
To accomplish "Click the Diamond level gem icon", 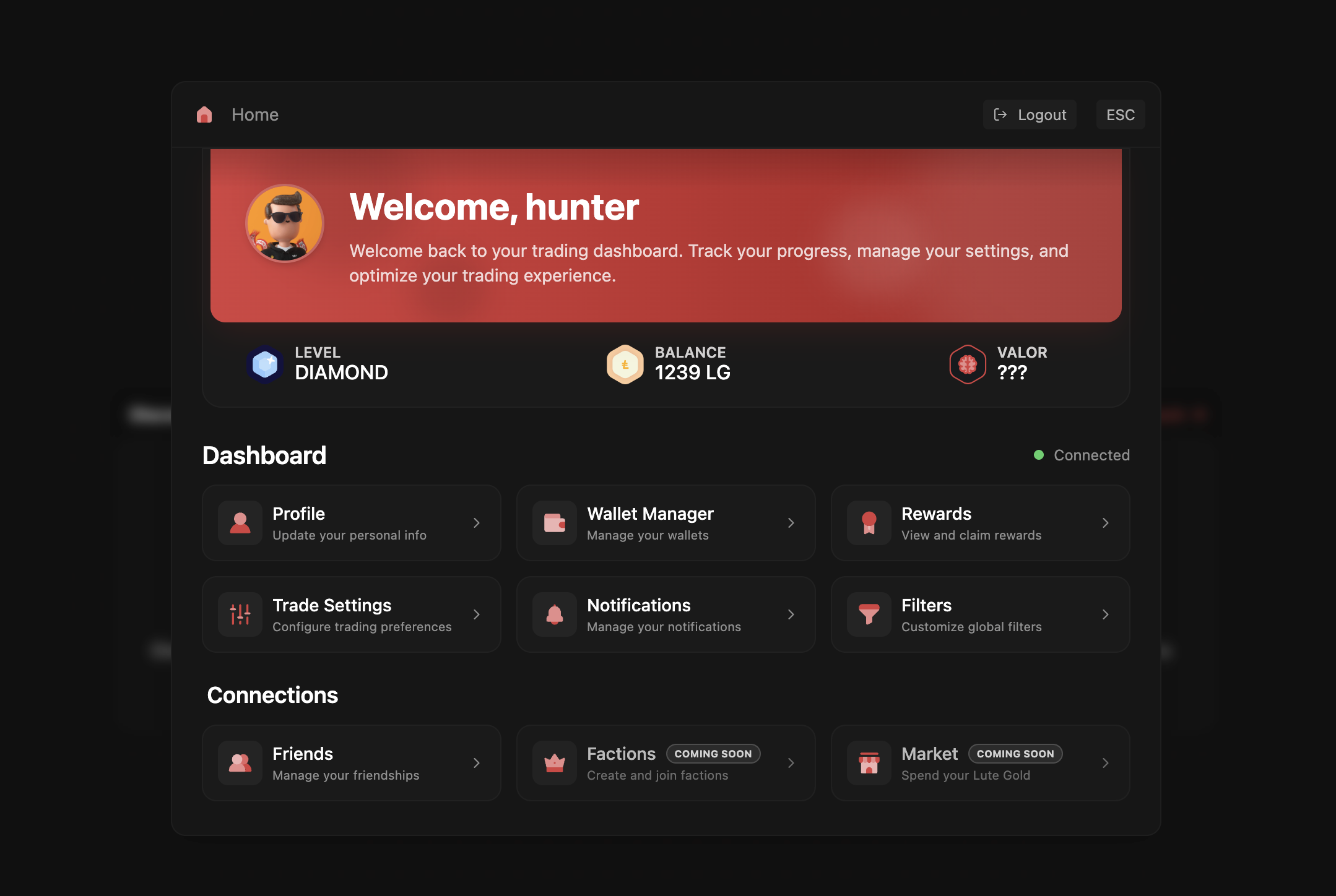I will pyautogui.click(x=265, y=364).
